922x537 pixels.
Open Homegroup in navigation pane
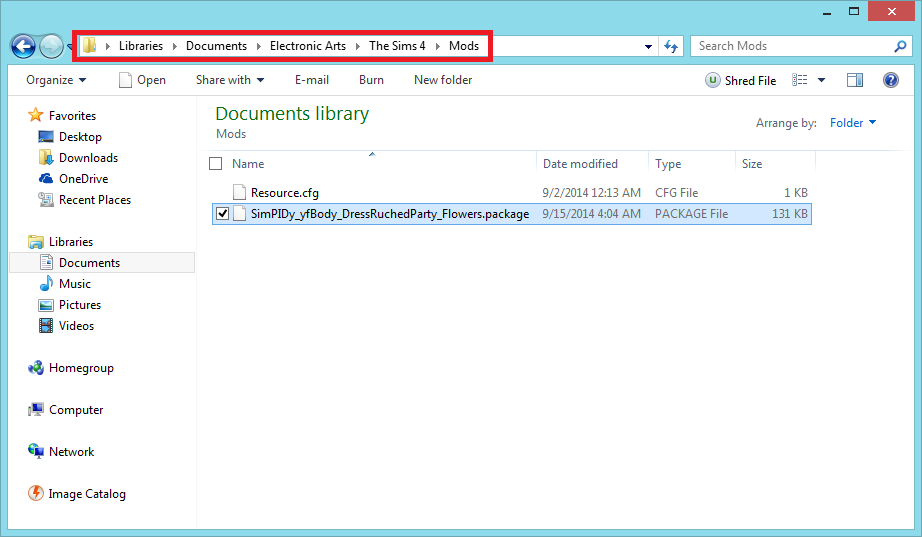(x=81, y=368)
